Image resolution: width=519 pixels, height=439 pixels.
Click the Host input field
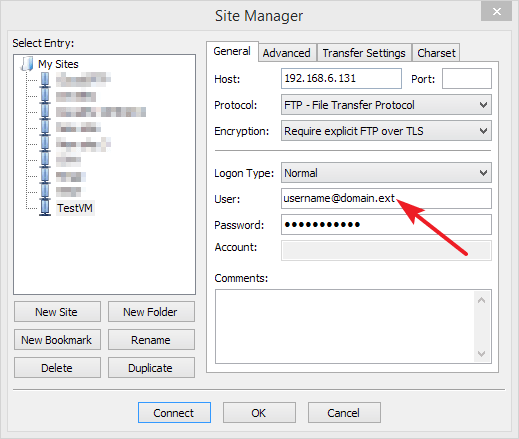[x=341, y=79]
